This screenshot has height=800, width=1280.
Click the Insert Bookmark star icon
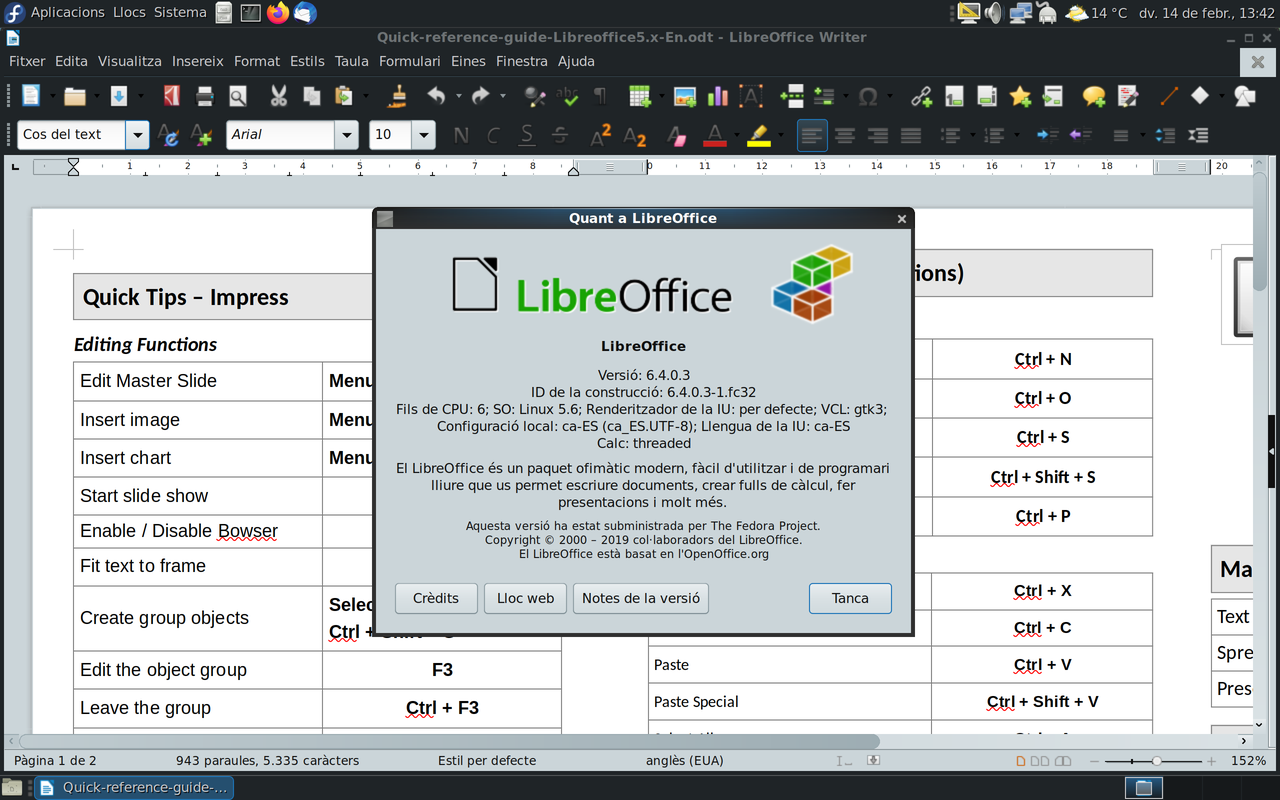coord(1020,96)
